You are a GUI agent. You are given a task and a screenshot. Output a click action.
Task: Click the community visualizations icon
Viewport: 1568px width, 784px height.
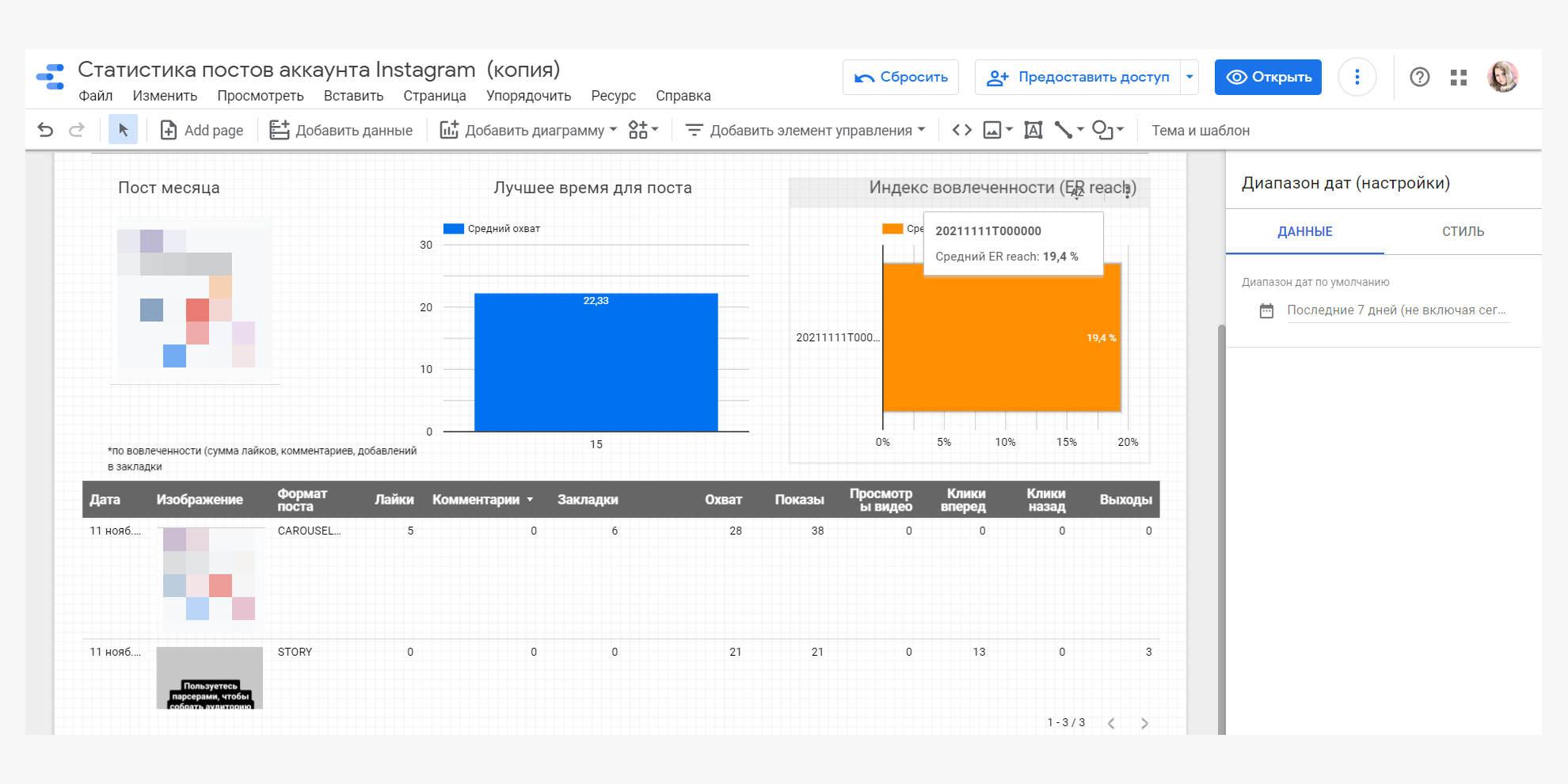[642, 130]
